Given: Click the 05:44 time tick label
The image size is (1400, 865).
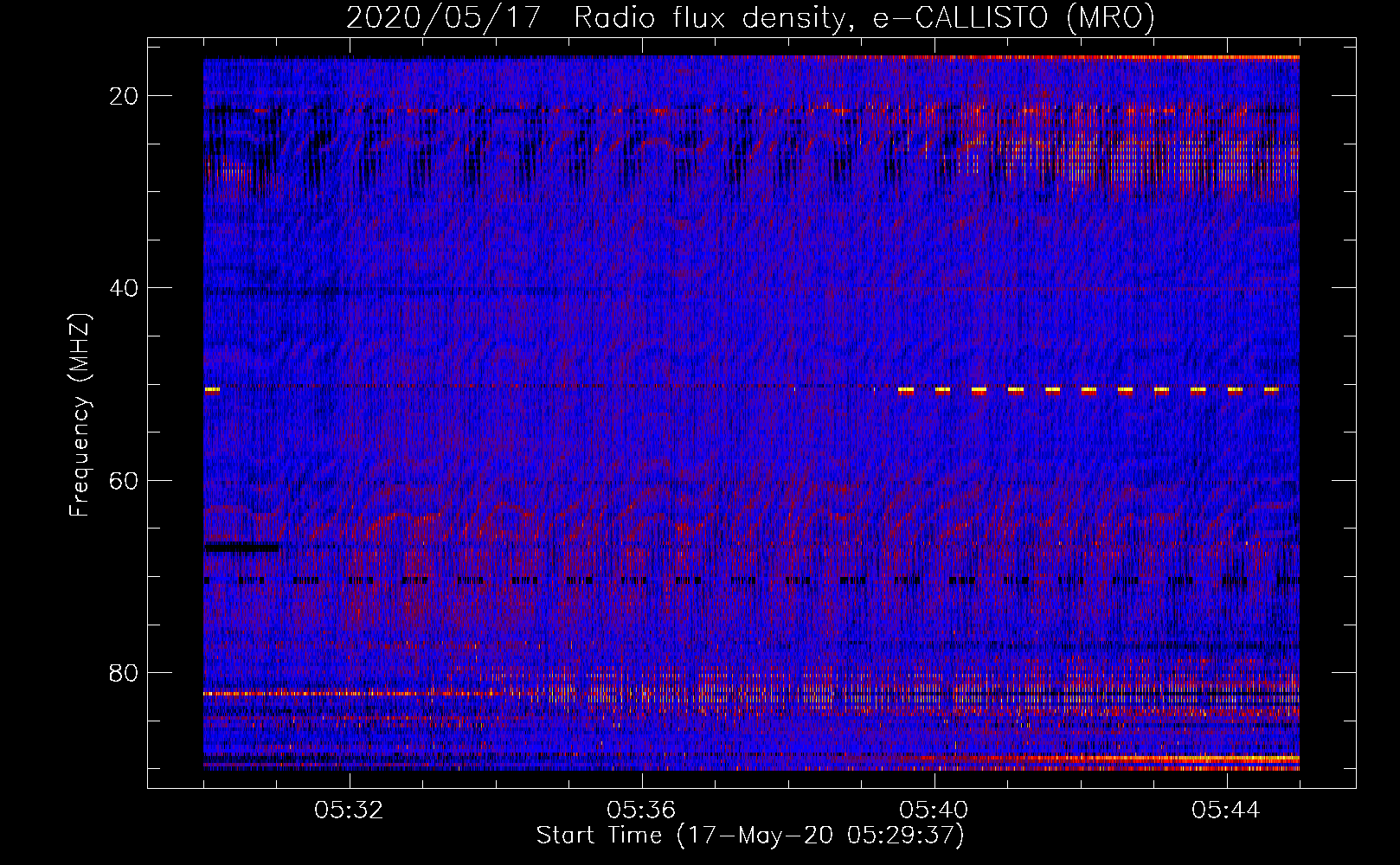Looking at the screenshot, I should pos(1226,811).
